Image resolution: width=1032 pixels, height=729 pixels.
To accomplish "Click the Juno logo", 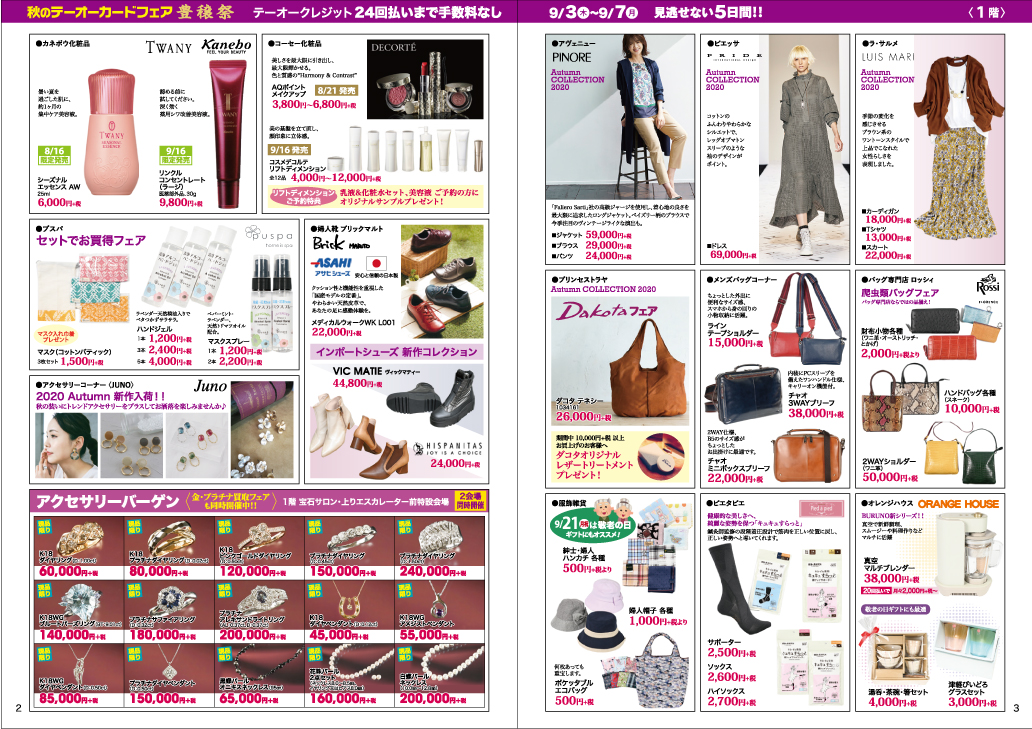I will (210, 386).
